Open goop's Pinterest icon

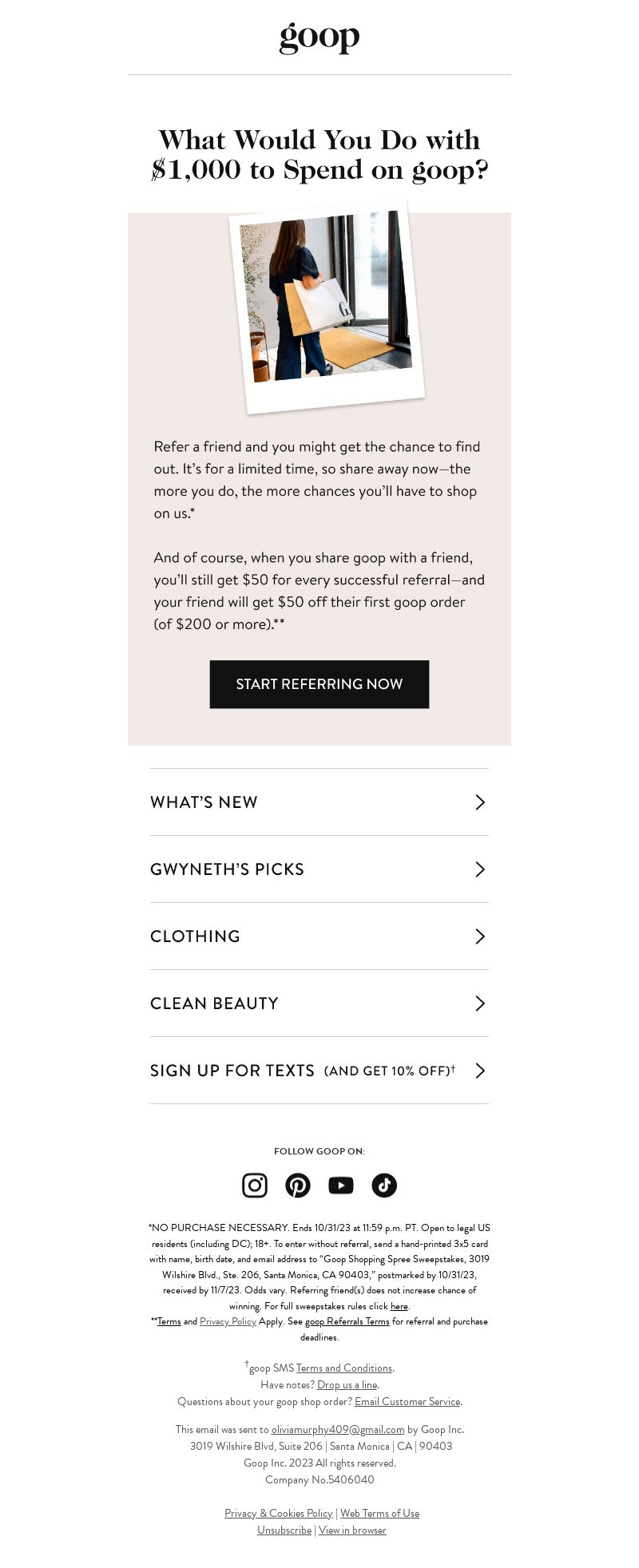(x=298, y=1186)
